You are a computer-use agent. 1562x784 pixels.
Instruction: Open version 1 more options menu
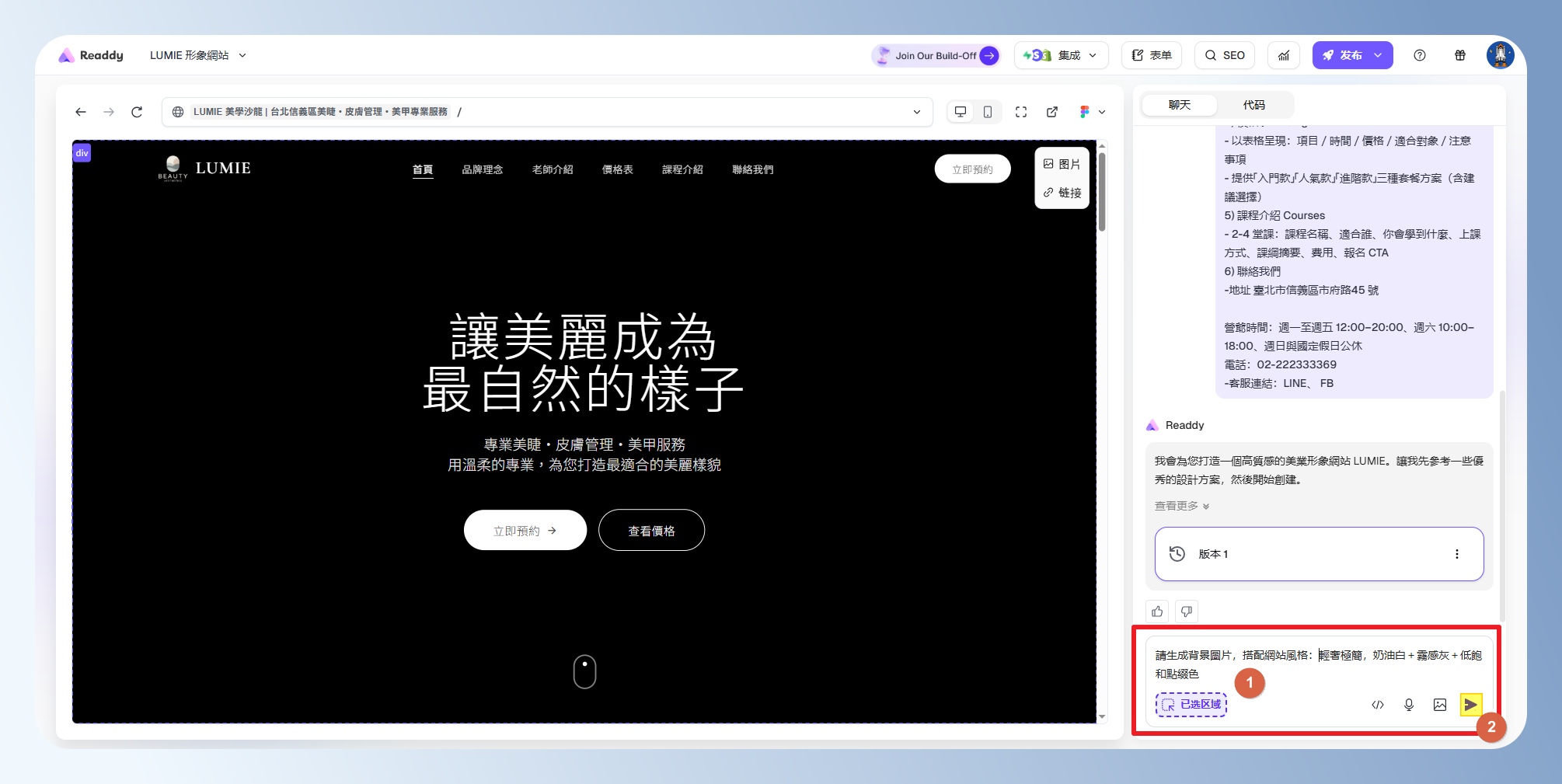(1456, 554)
